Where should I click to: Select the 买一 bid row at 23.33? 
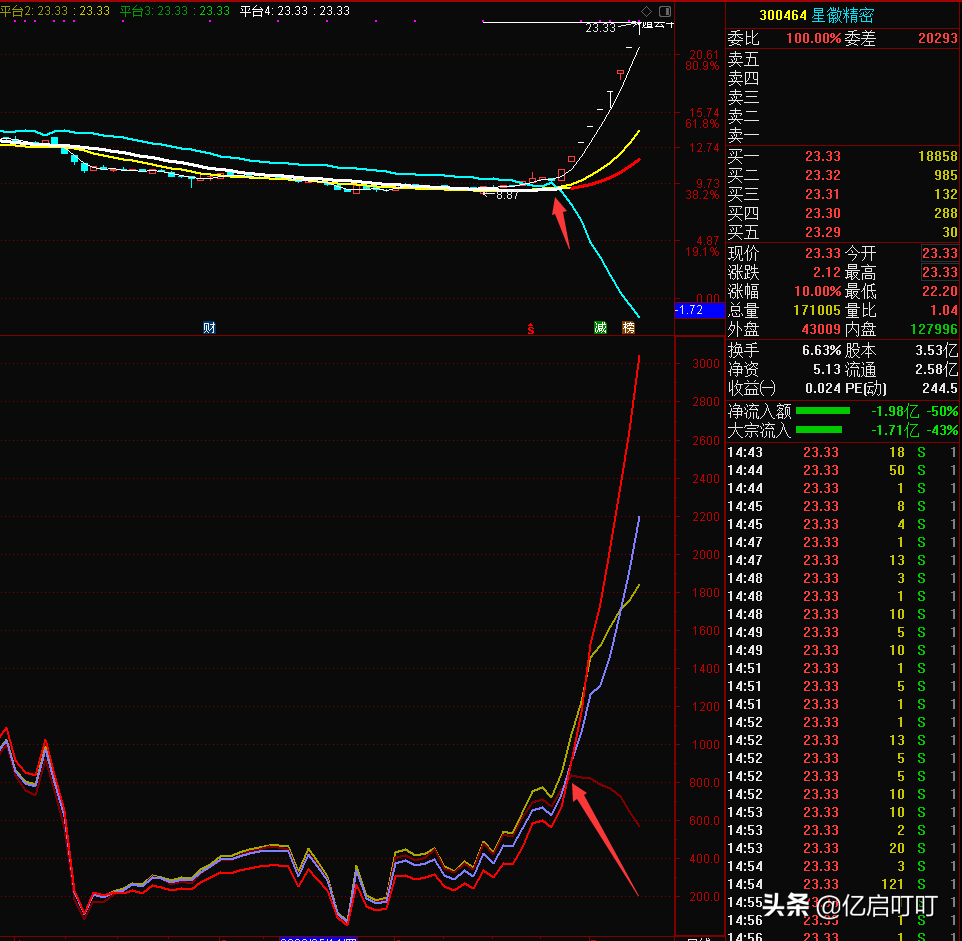pyautogui.click(x=842, y=157)
